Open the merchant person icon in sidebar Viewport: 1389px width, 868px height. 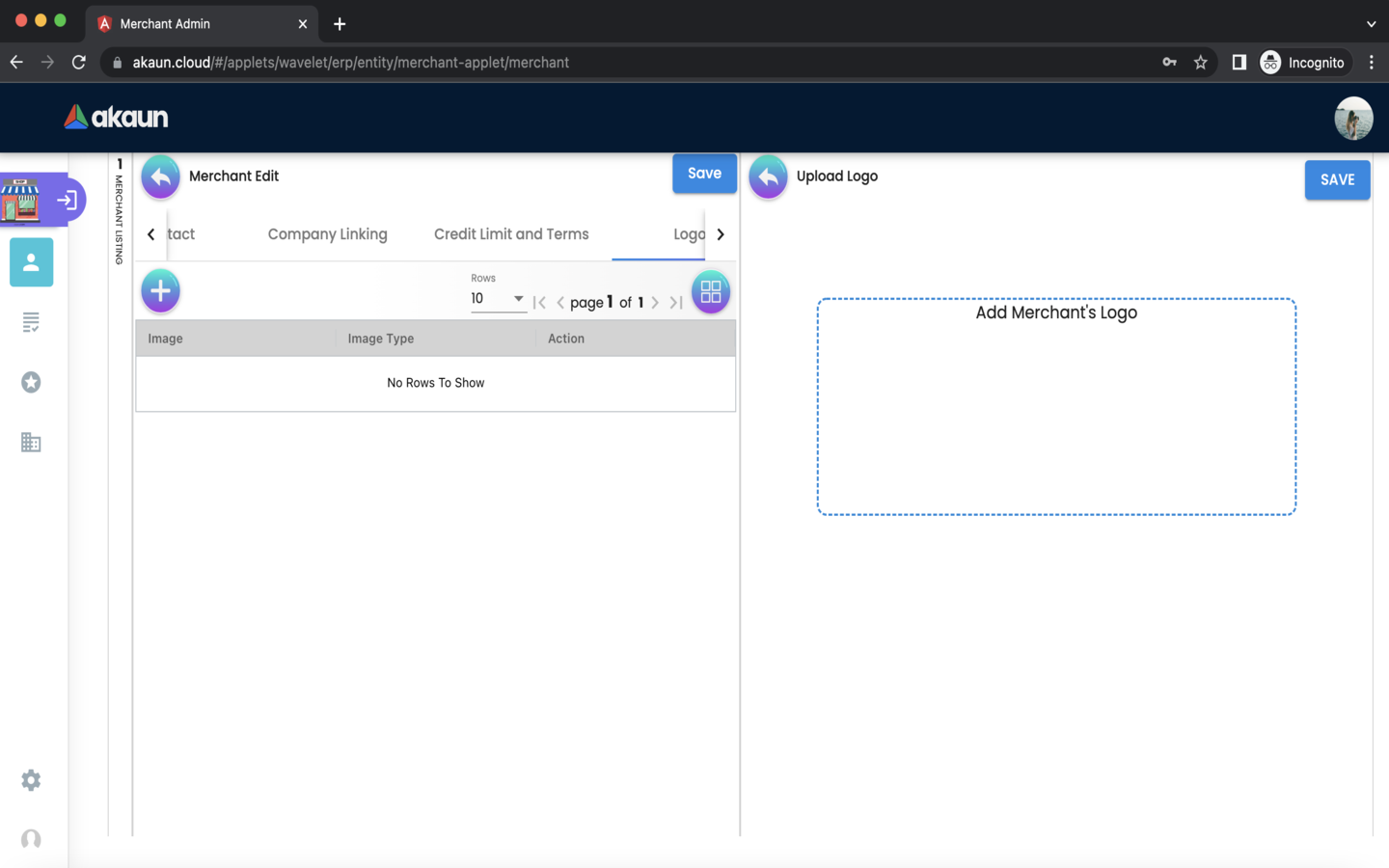[x=31, y=262]
